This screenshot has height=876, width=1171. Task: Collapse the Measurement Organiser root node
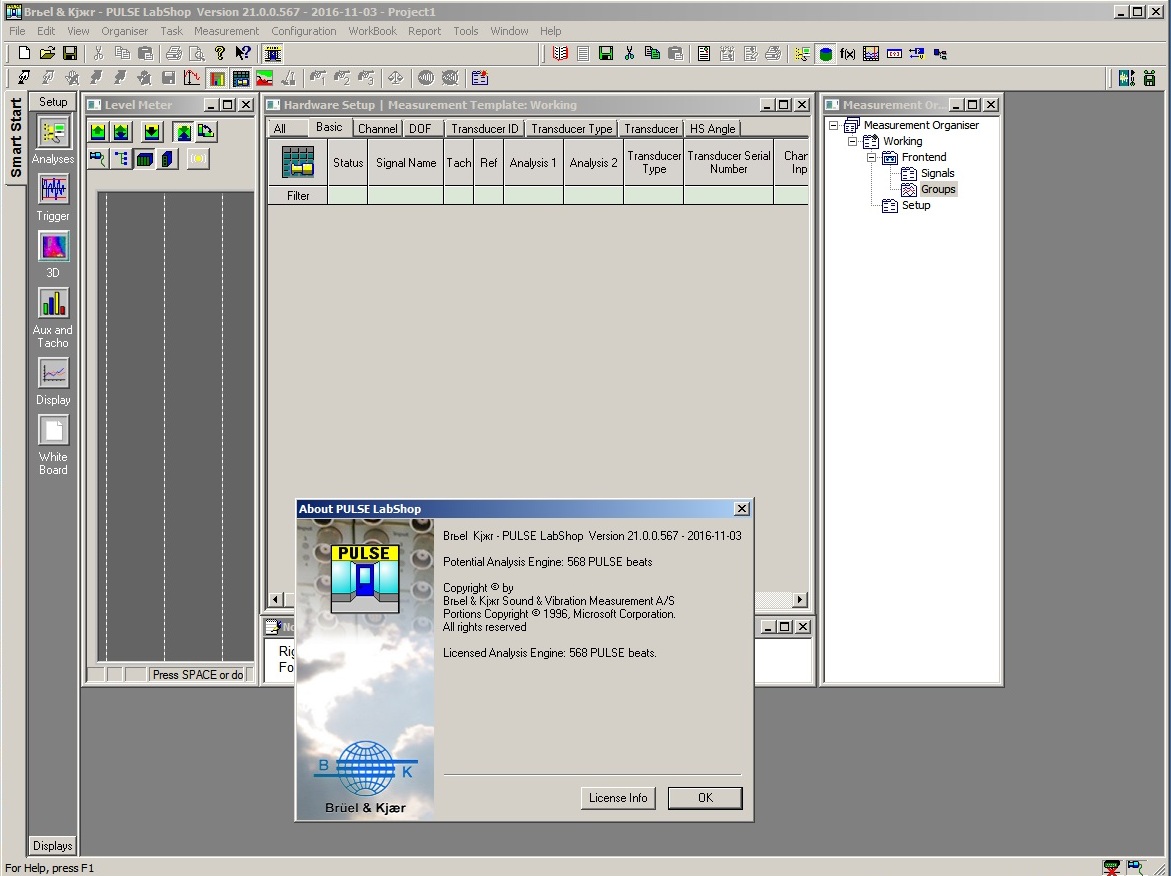pyautogui.click(x=834, y=125)
